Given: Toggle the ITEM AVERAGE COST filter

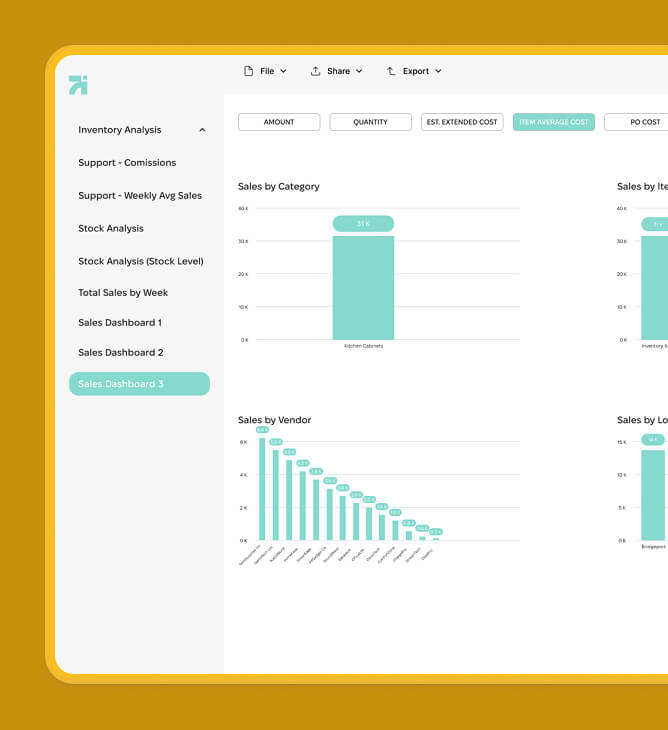Looking at the screenshot, I should pos(553,122).
